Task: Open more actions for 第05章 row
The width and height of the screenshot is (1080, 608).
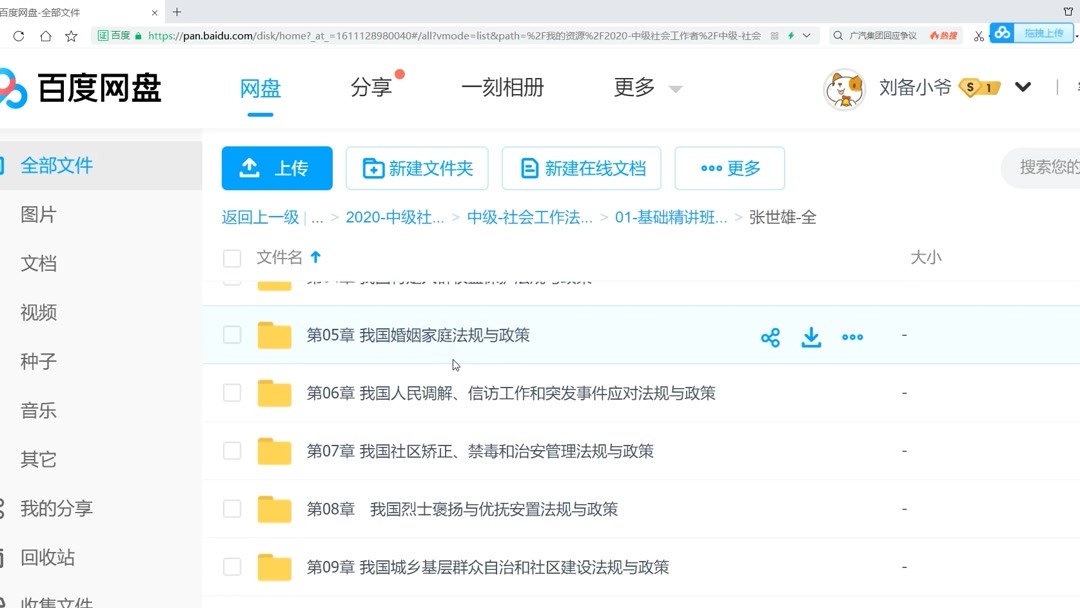Action: (852, 338)
